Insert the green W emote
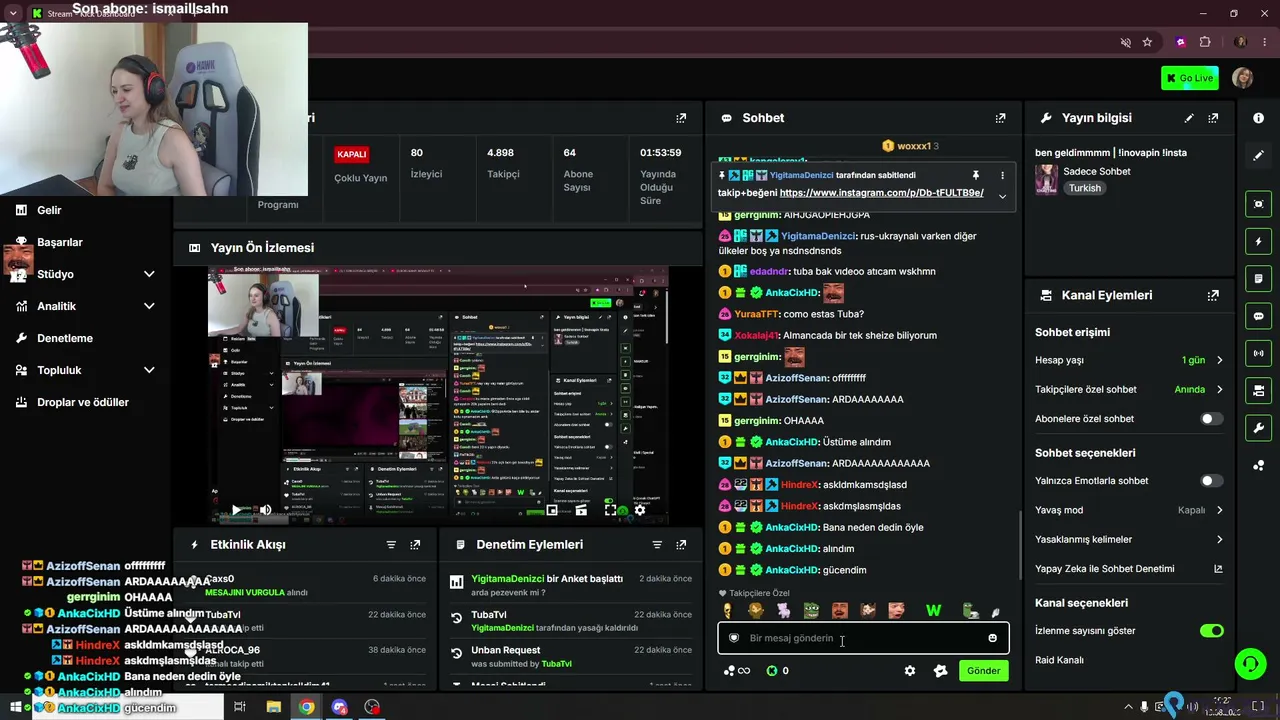The image size is (1280, 720). coord(933,611)
